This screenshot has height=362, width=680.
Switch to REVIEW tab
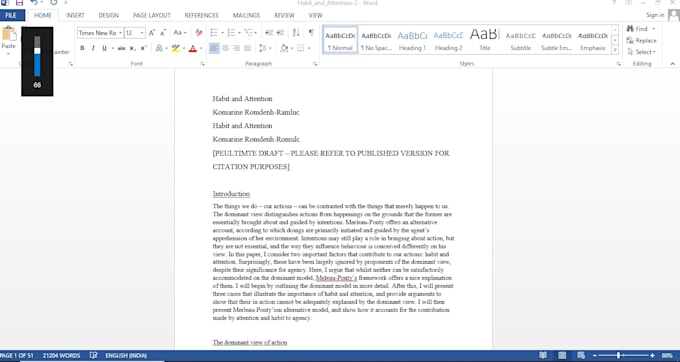284,15
